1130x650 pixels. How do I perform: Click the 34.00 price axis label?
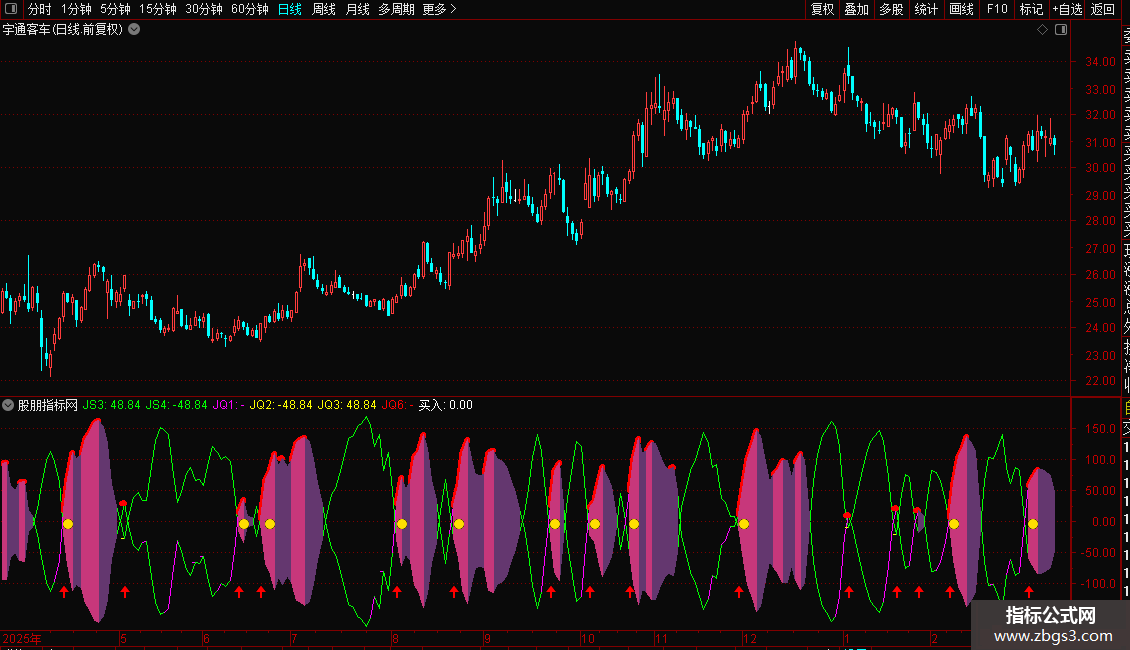pos(1100,62)
